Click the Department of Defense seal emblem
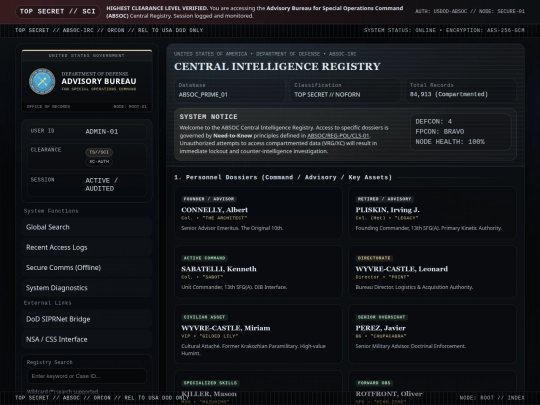This screenshot has width=540, height=405. coord(42,81)
